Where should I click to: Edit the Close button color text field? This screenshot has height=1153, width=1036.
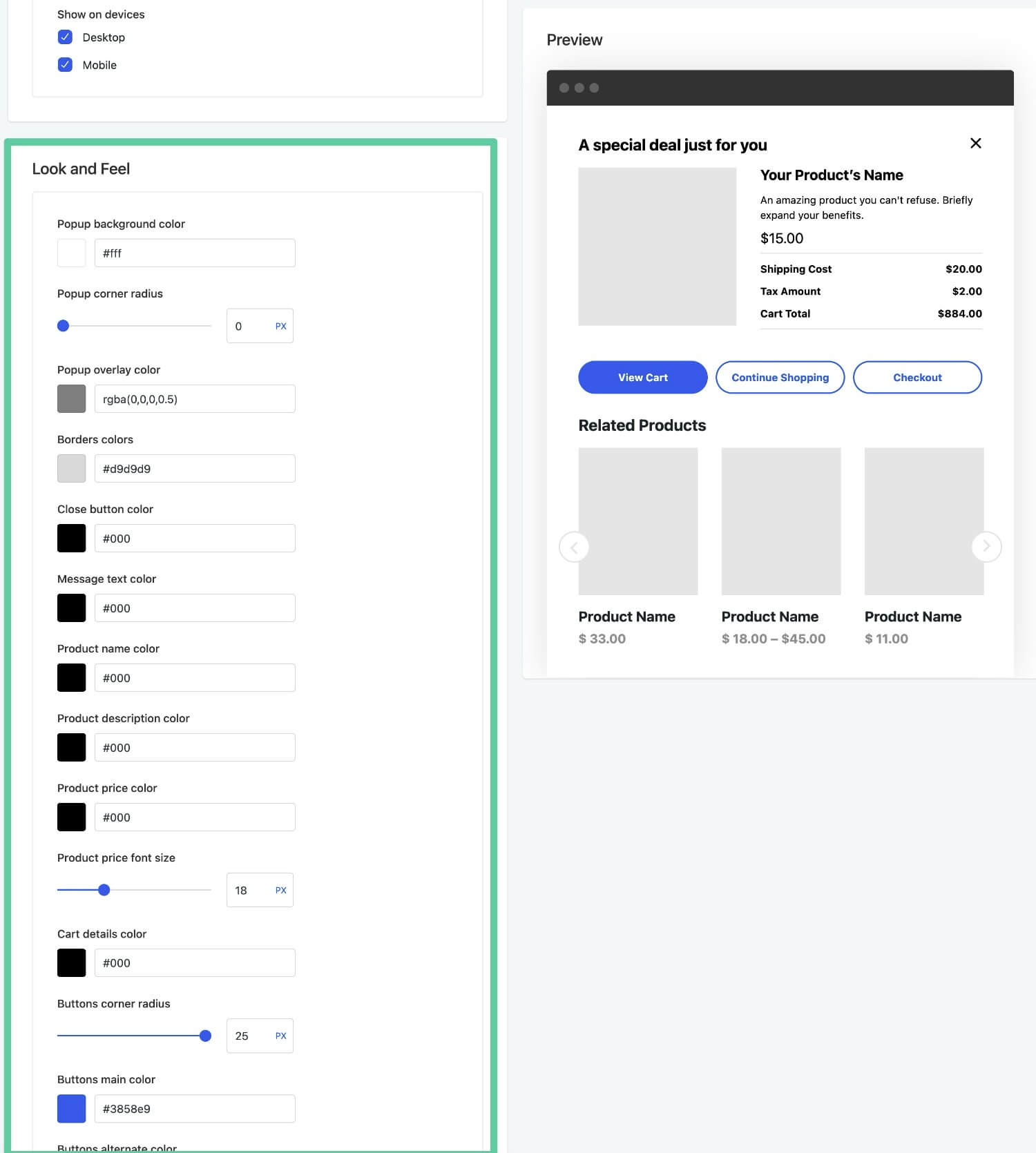pyautogui.click(x=195, y=539)
